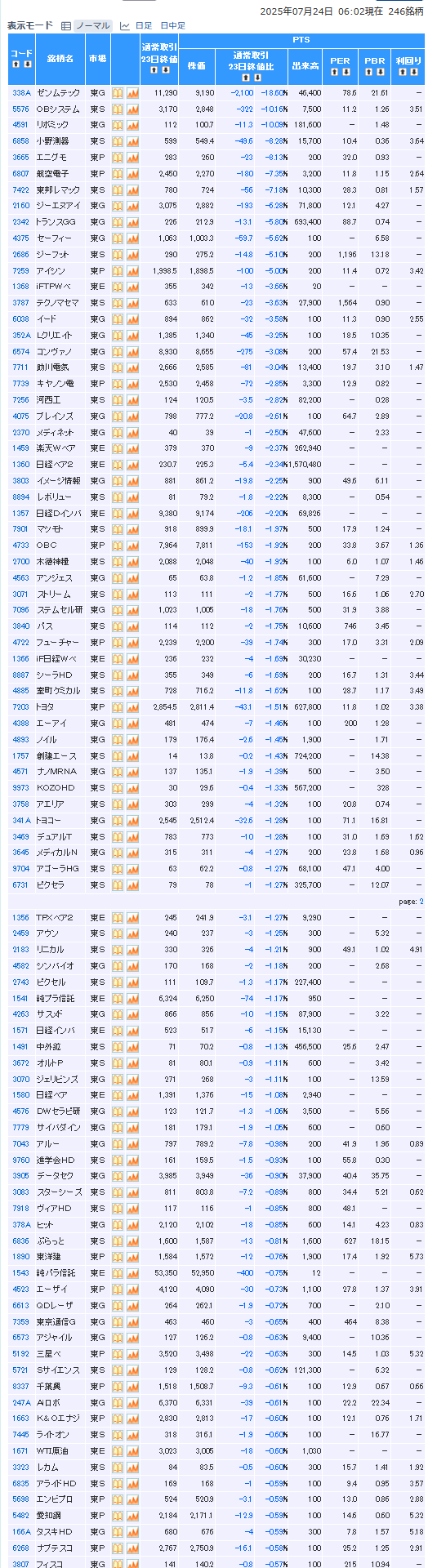
Task: Open chart icon for 東洋建 row
Action: pos(132,1257)
